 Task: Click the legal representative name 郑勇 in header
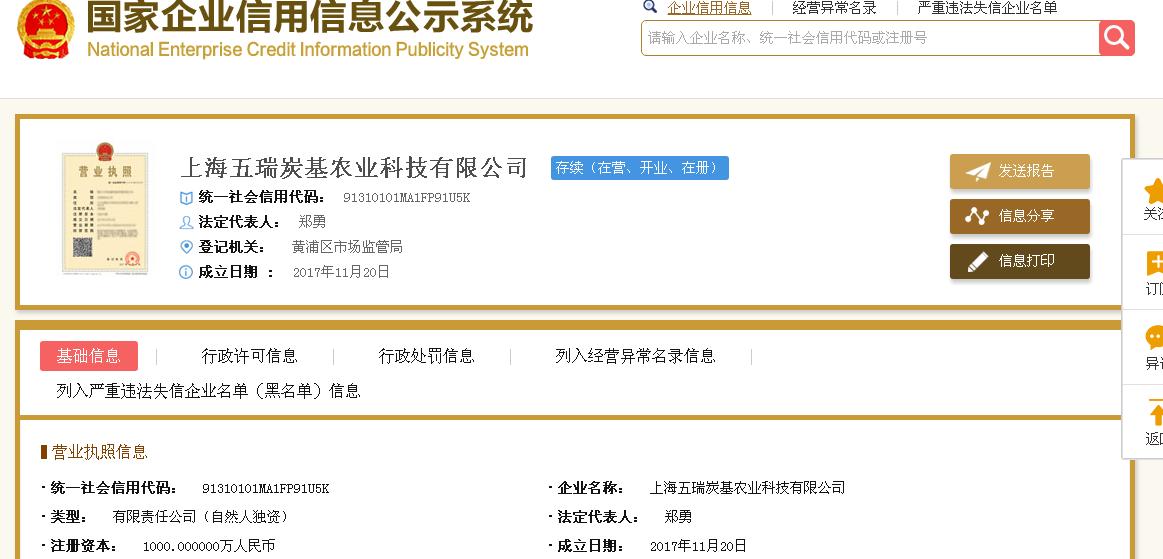pyautogui.click(x=312, y=222)
